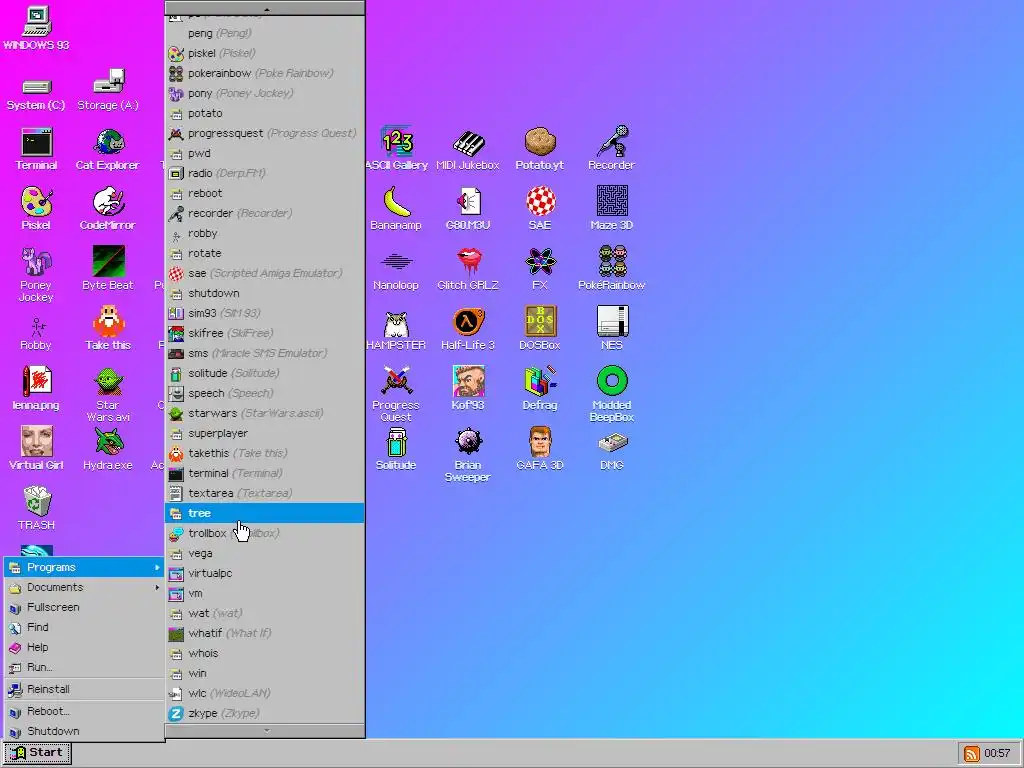
Task: Open Modded BeepBox desktop icon
Action: click(612, 394)
